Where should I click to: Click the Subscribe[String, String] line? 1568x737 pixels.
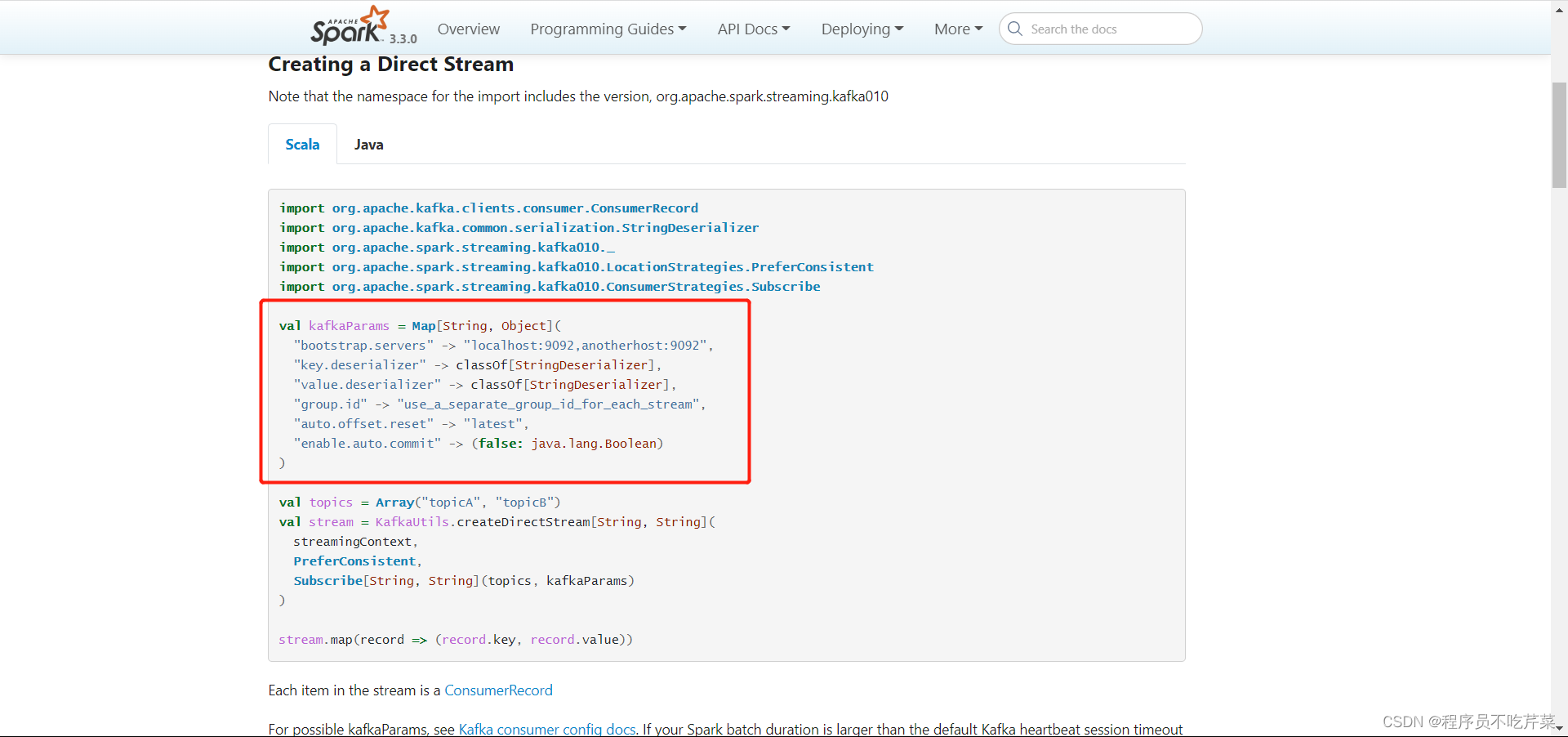[464, 581]
